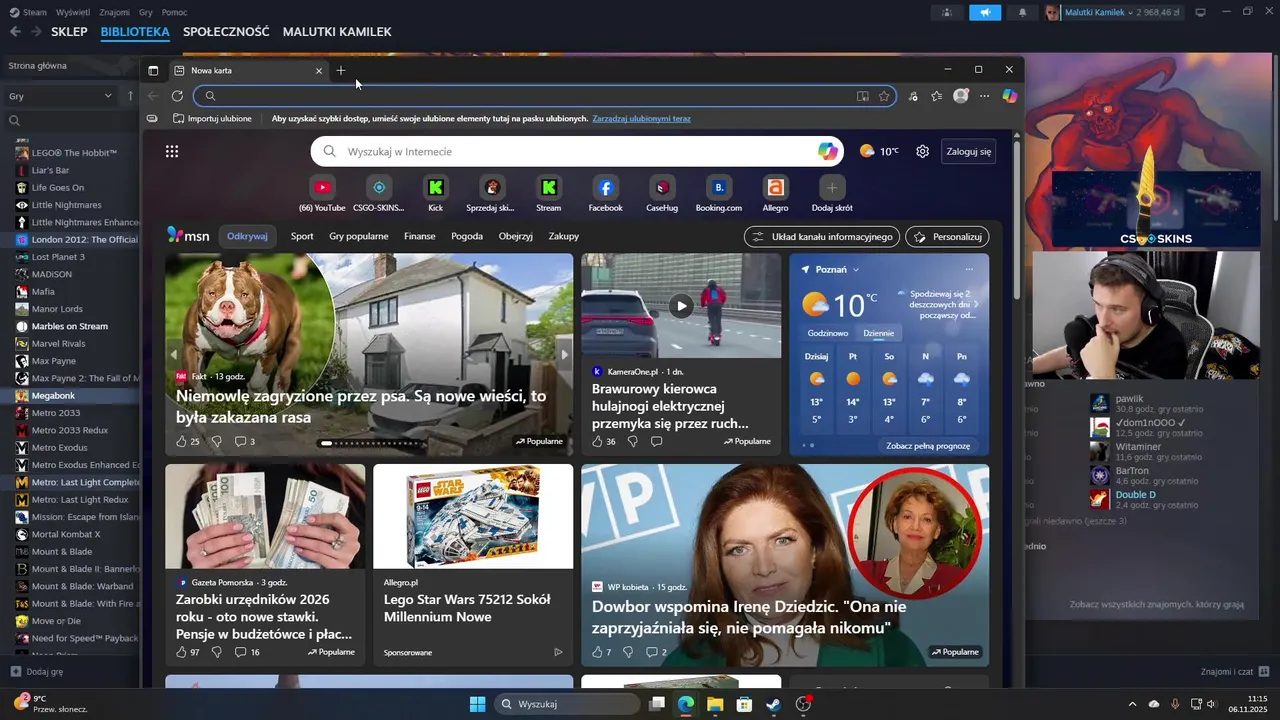1280x720 pixels.
Task: Expand the rainy days forecast hint
Action: coord(976,304)
